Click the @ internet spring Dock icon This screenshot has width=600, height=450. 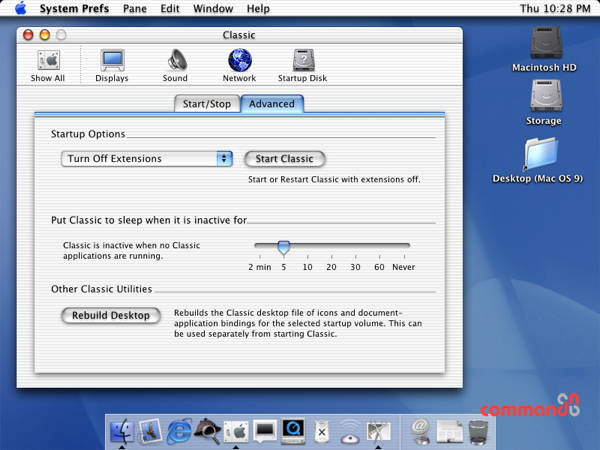(421, 432)
